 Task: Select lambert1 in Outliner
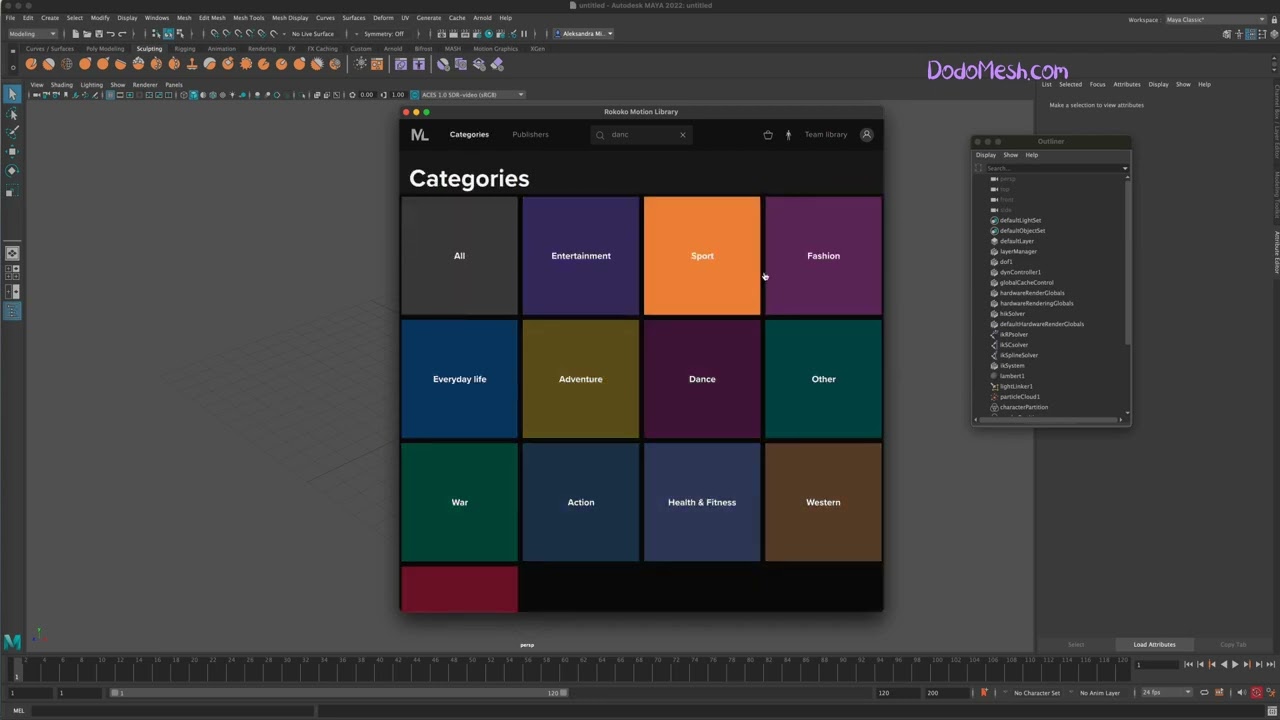click(1012, 376)
